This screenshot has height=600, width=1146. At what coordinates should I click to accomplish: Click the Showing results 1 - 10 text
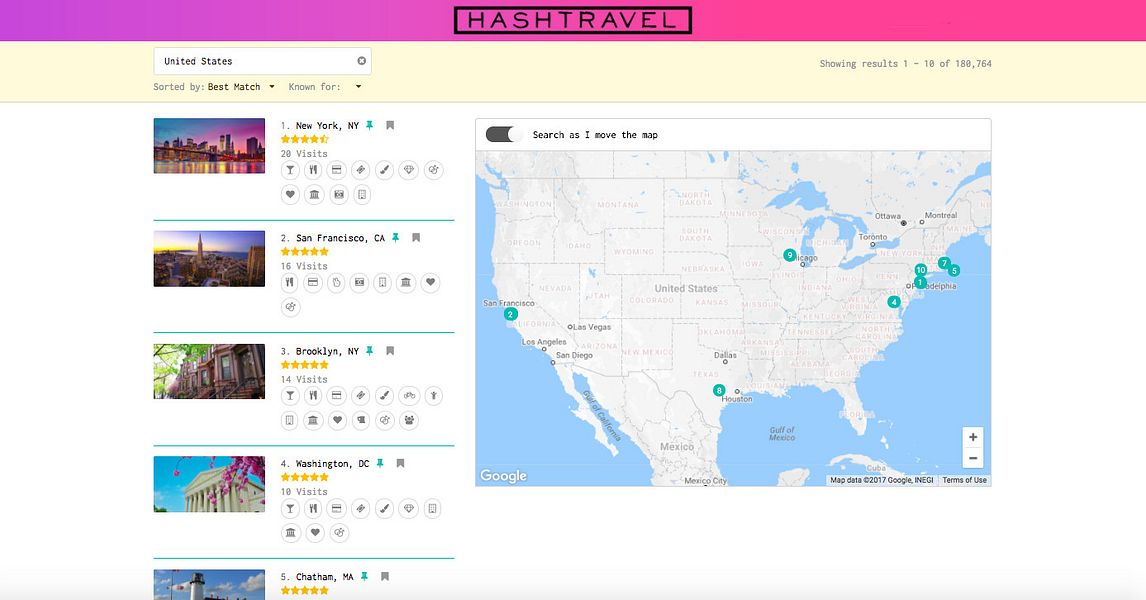click(906, 64)
